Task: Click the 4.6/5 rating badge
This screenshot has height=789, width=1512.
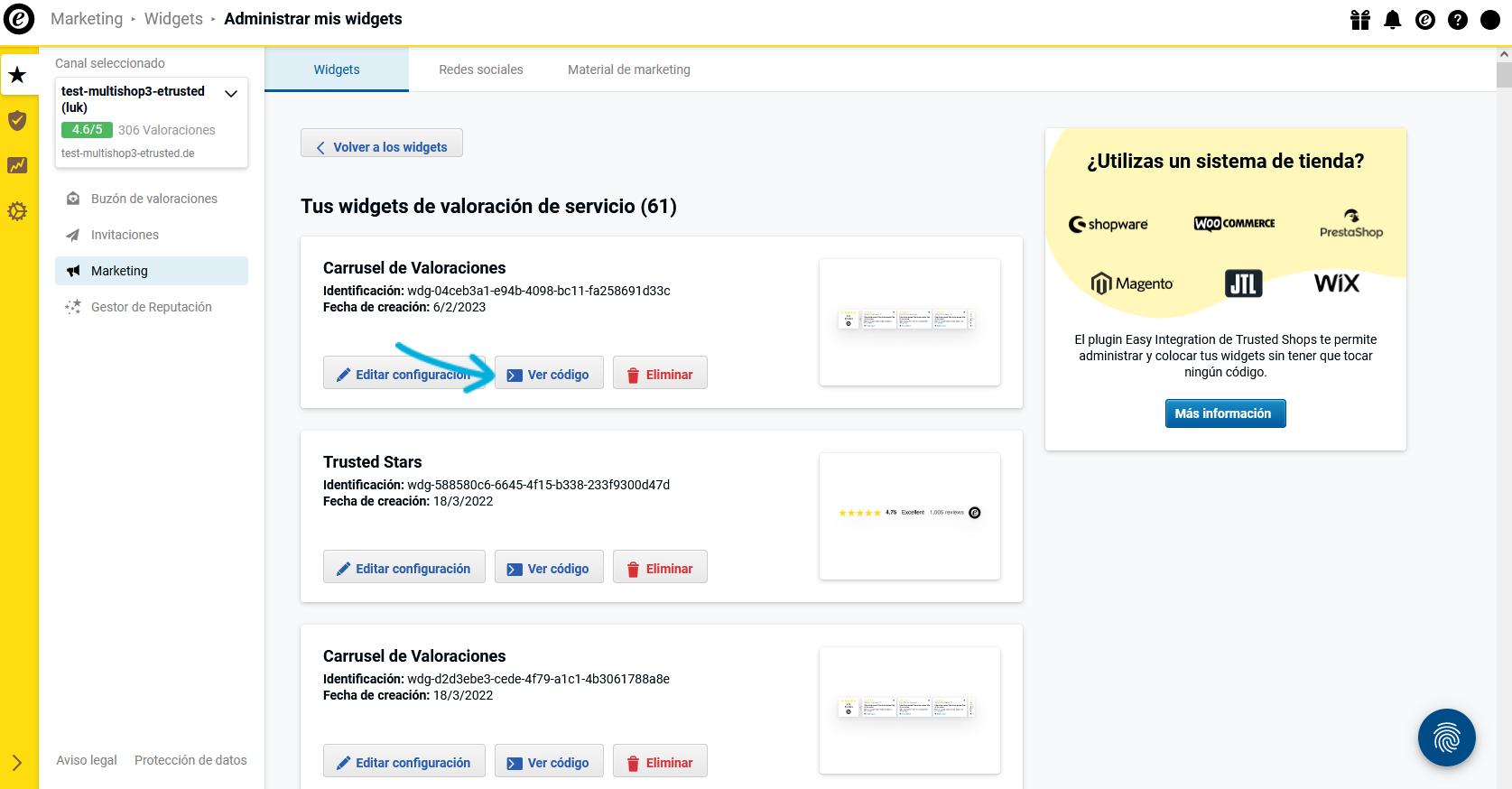Action: tap(87, 130)
